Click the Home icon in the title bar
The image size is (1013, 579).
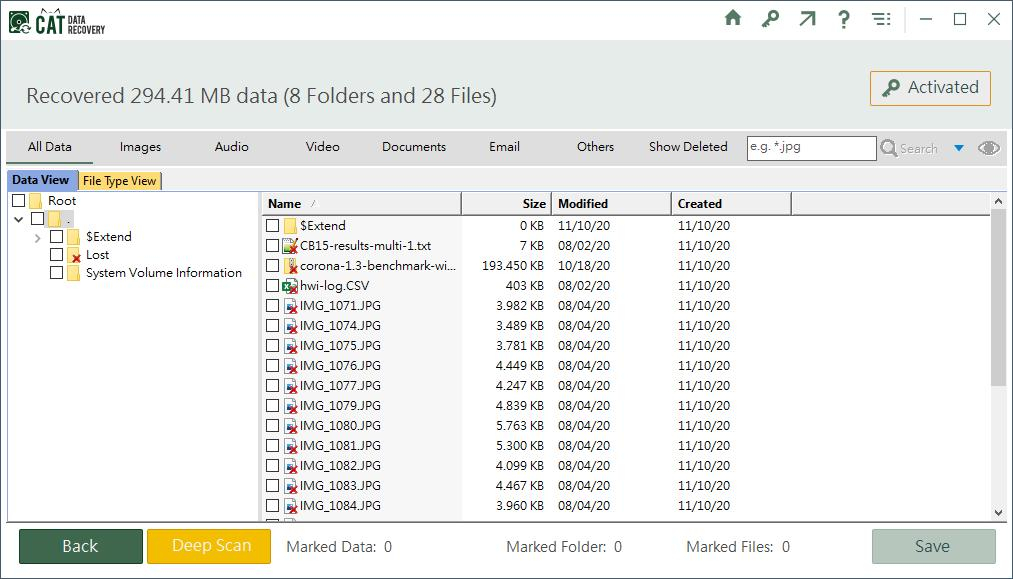(x=733, y=18)
